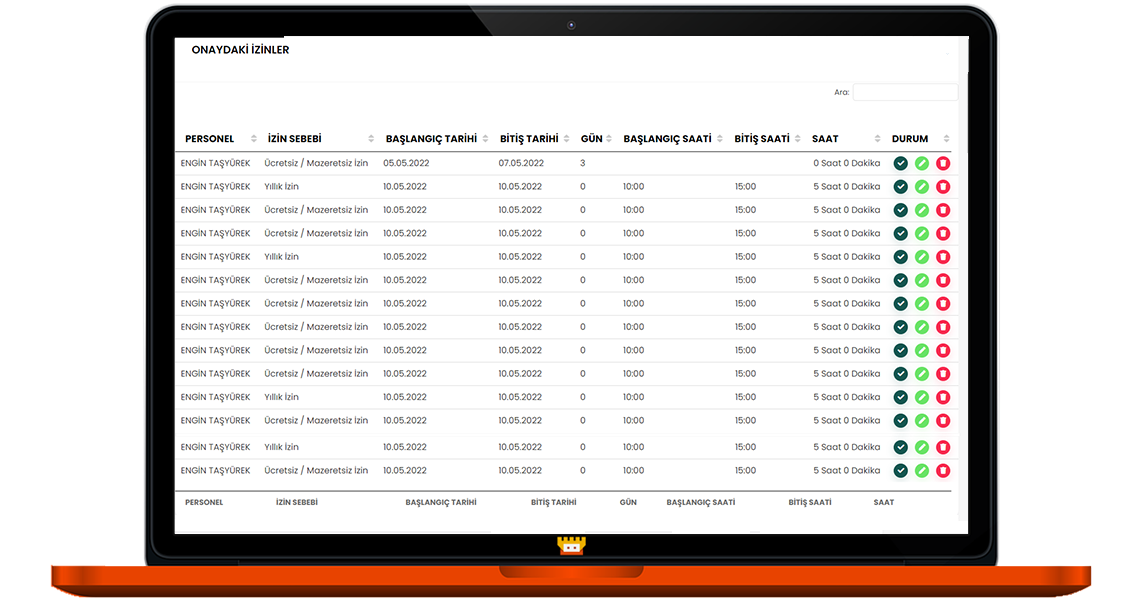1135x599 pixels.
Task: Sort by BAŞLANGIÇ SAATİ header
Action: 672,139
